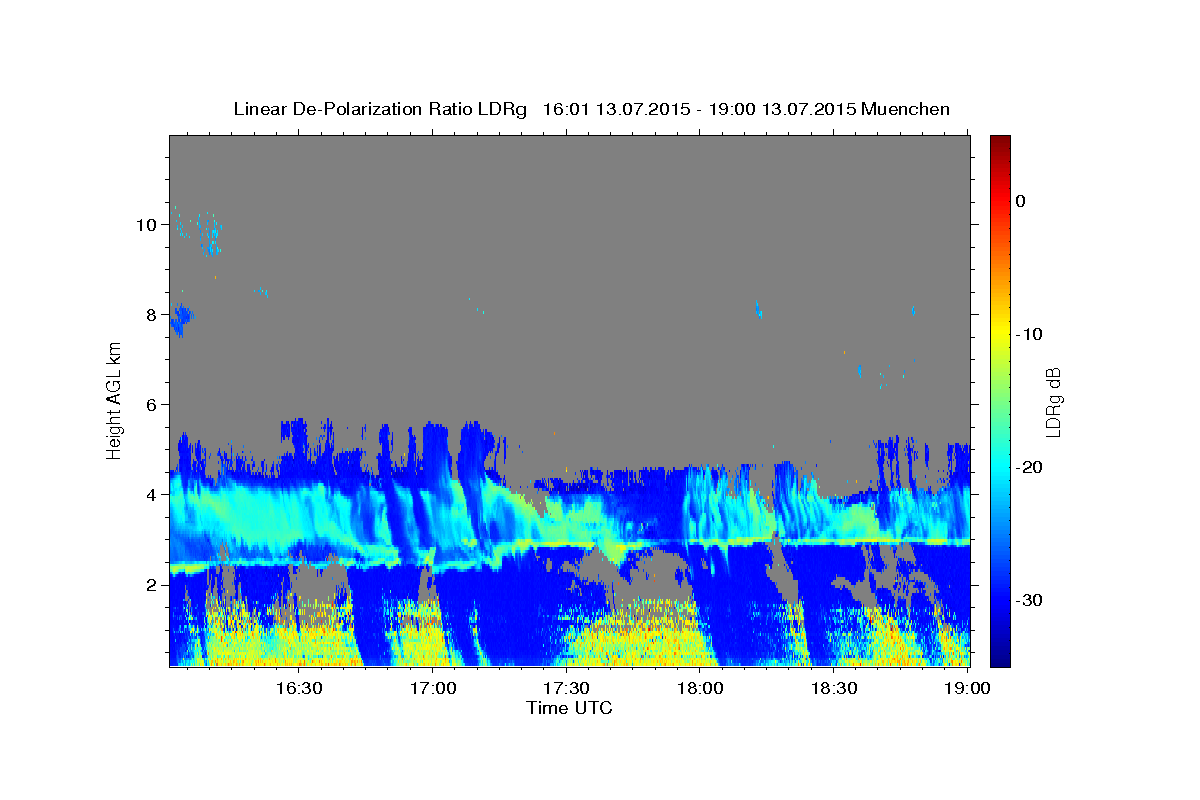Screen dimensions: 1200x800
Task: Click the 19:00 time tick label
Action: click(x=968, y=689)
